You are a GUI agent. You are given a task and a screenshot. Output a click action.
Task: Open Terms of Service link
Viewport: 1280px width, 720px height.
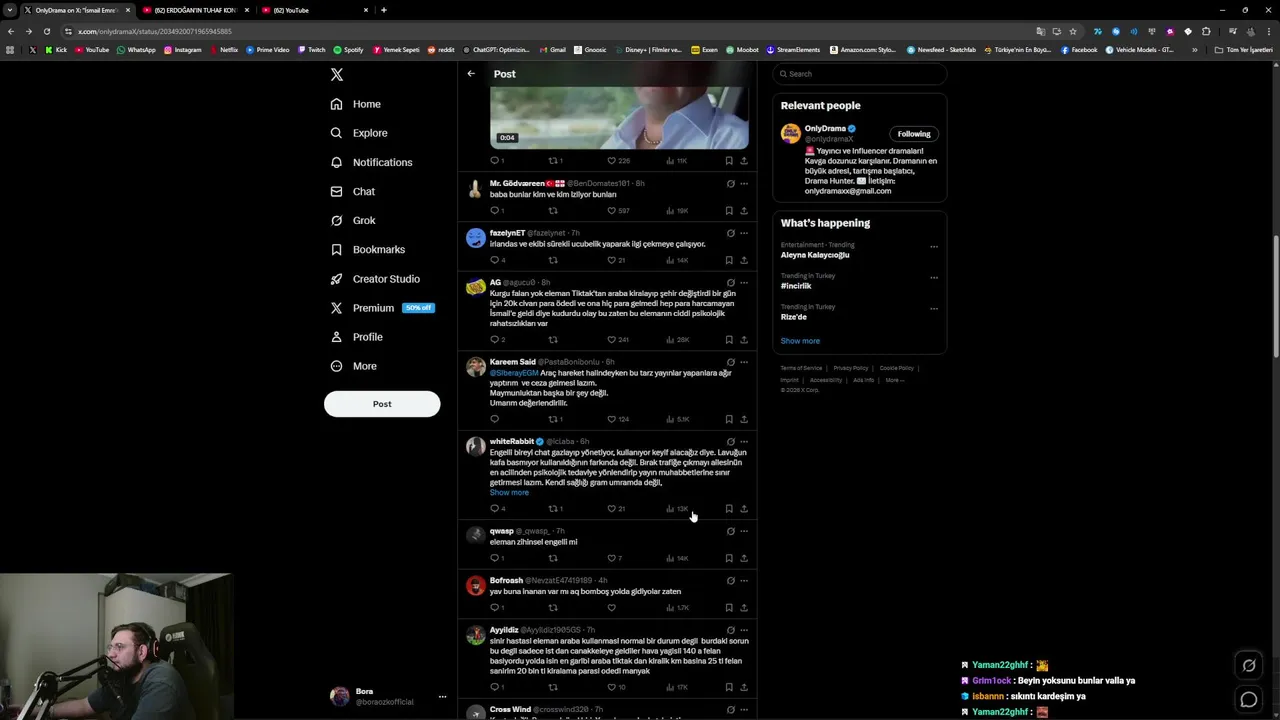coord(801,368)
